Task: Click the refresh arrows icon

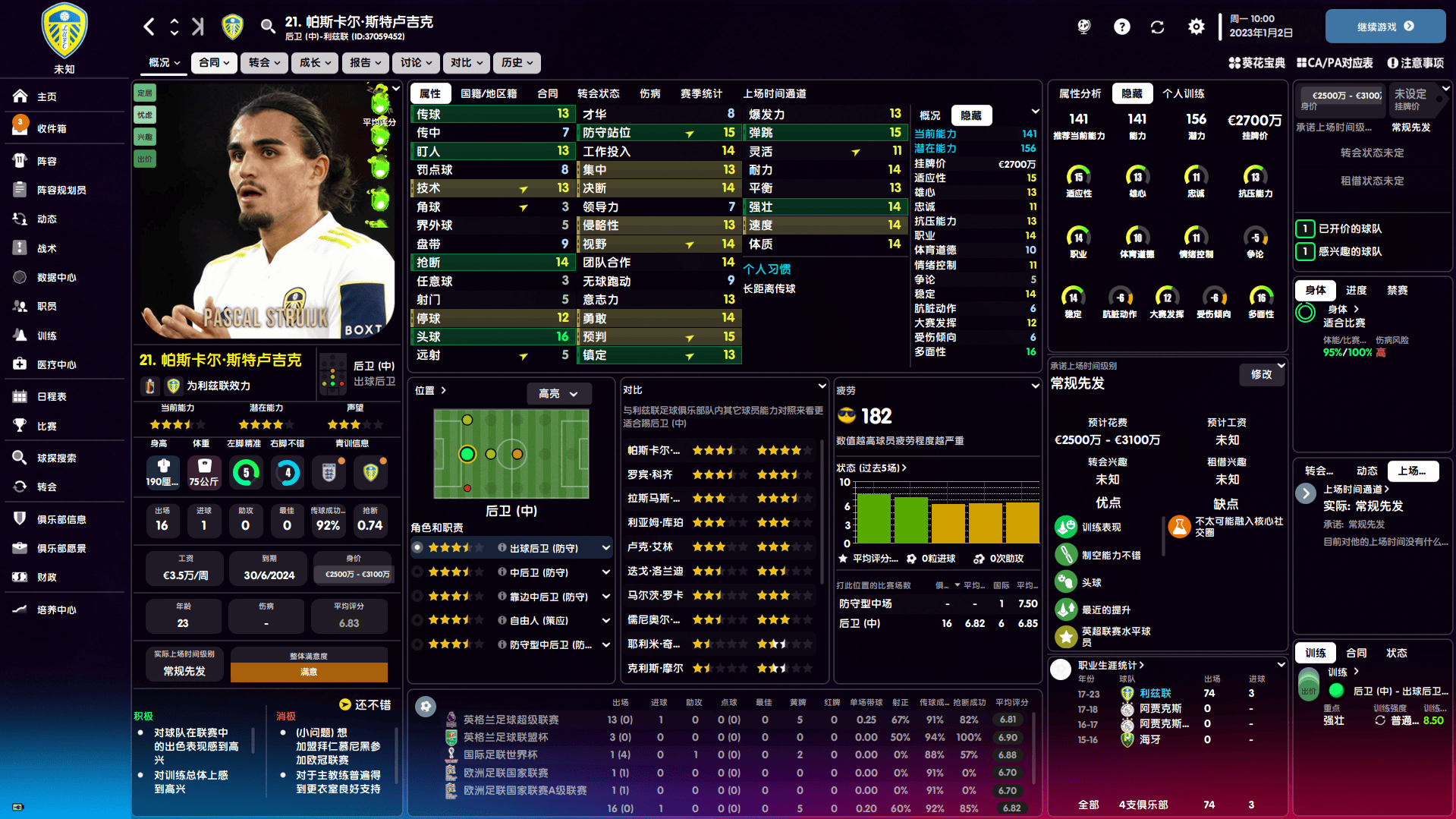Action: click(1157, 27)
